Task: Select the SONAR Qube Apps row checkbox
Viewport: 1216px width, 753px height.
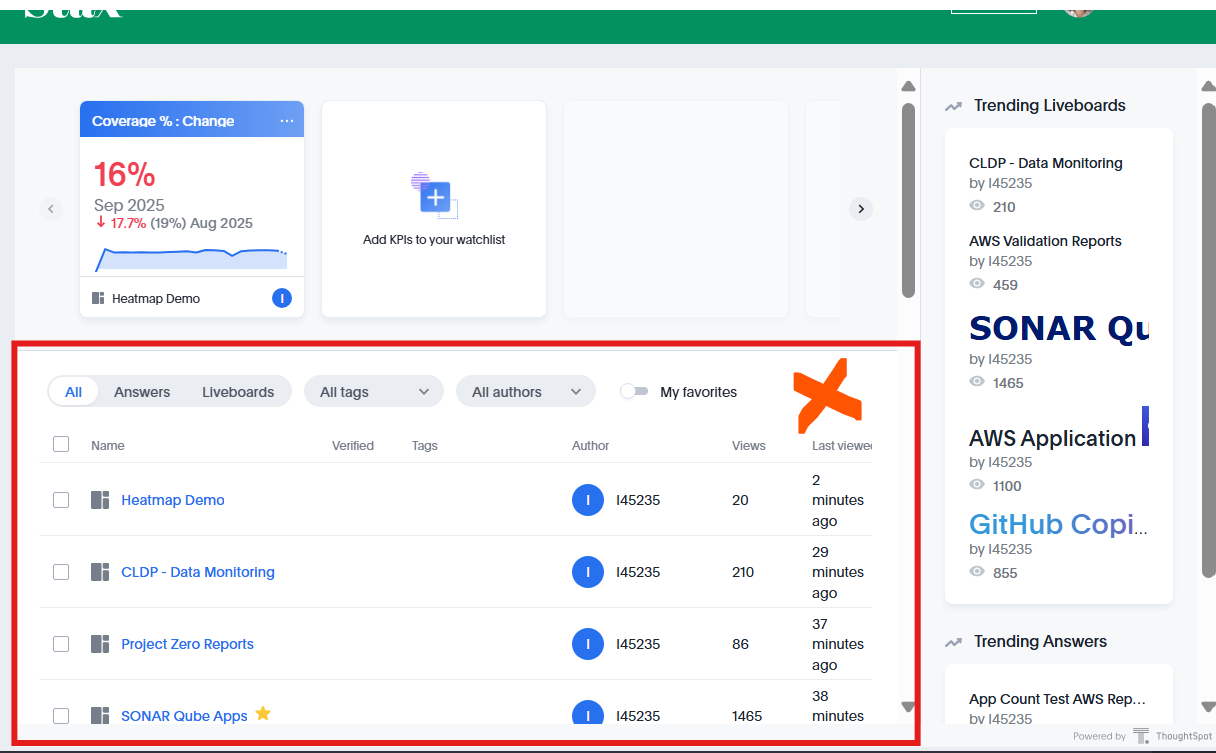Action: coord(61,716)
